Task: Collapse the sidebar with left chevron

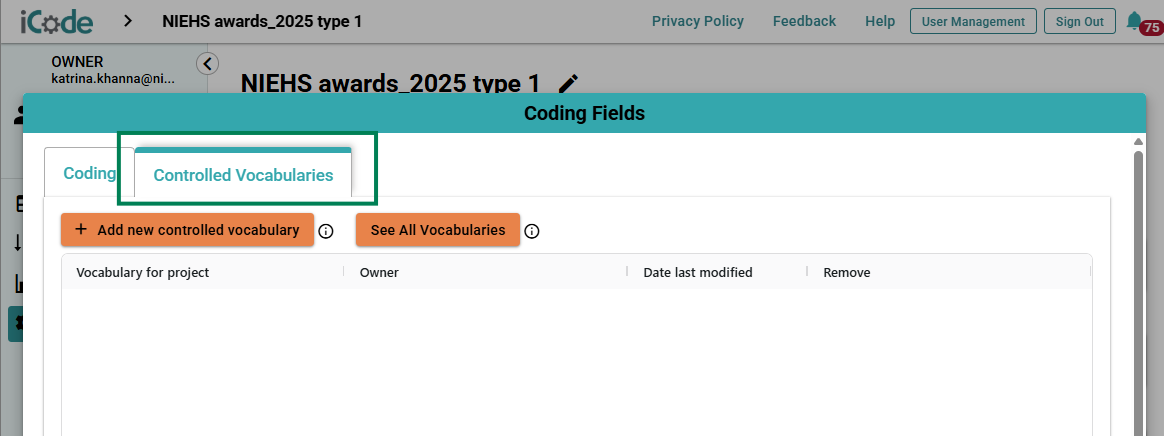Action: pyautogui.click(x=207, y=64)
